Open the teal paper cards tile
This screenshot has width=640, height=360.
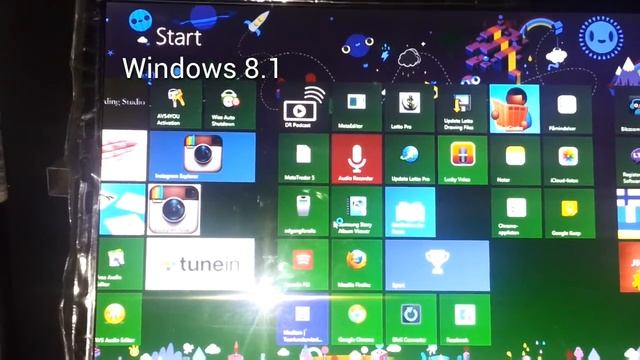coord(123,209)
